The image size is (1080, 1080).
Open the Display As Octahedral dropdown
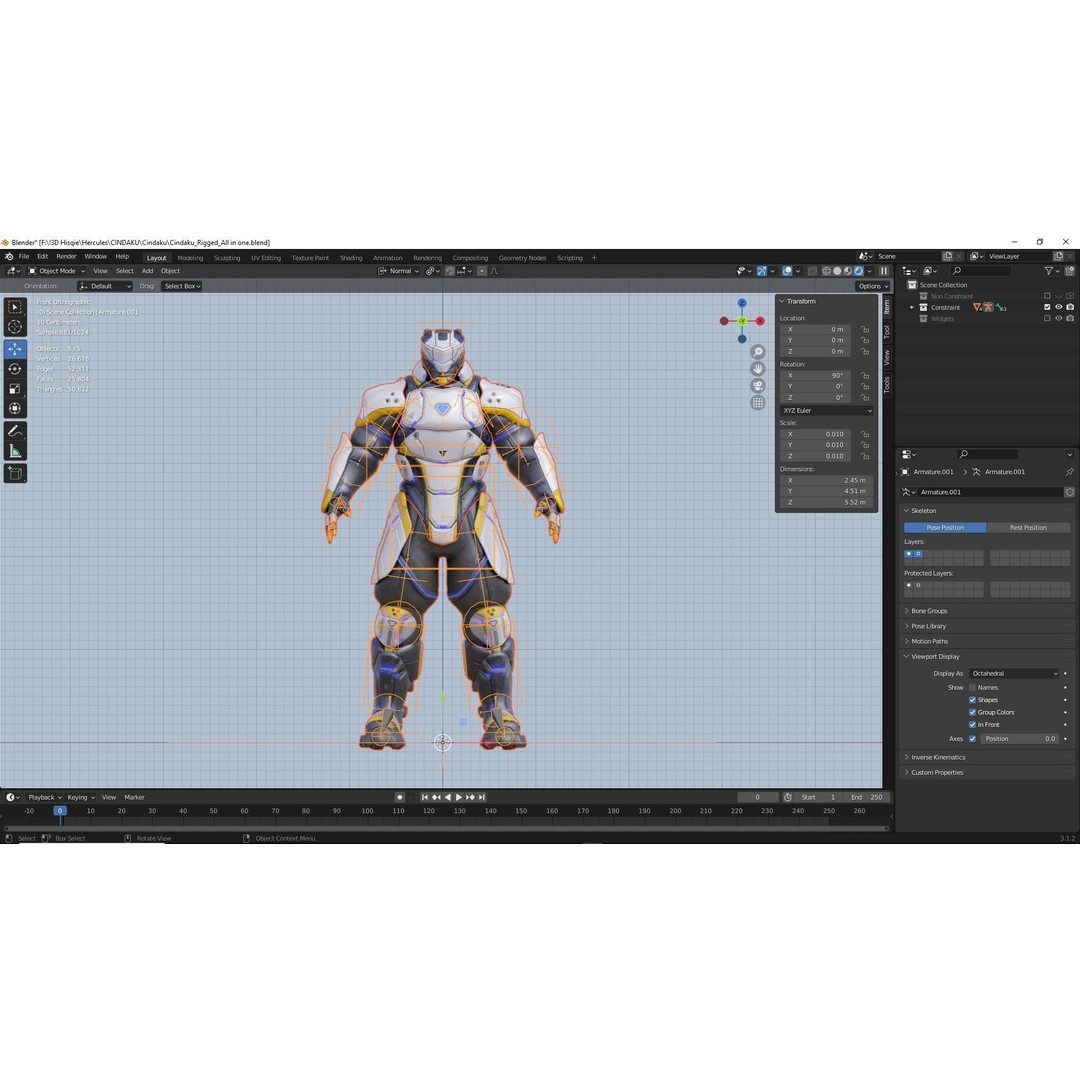click(1013, 674)
